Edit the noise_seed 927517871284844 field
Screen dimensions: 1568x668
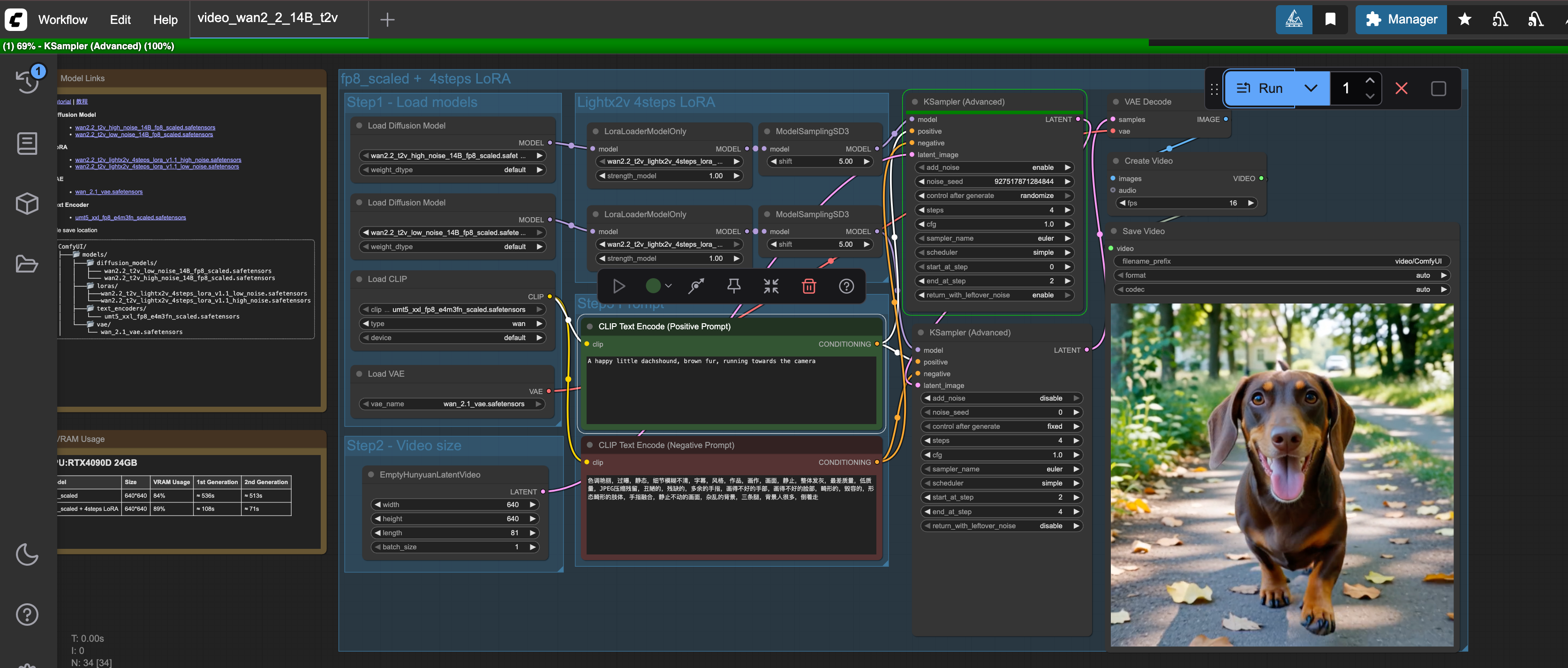(x=995, y=182)
